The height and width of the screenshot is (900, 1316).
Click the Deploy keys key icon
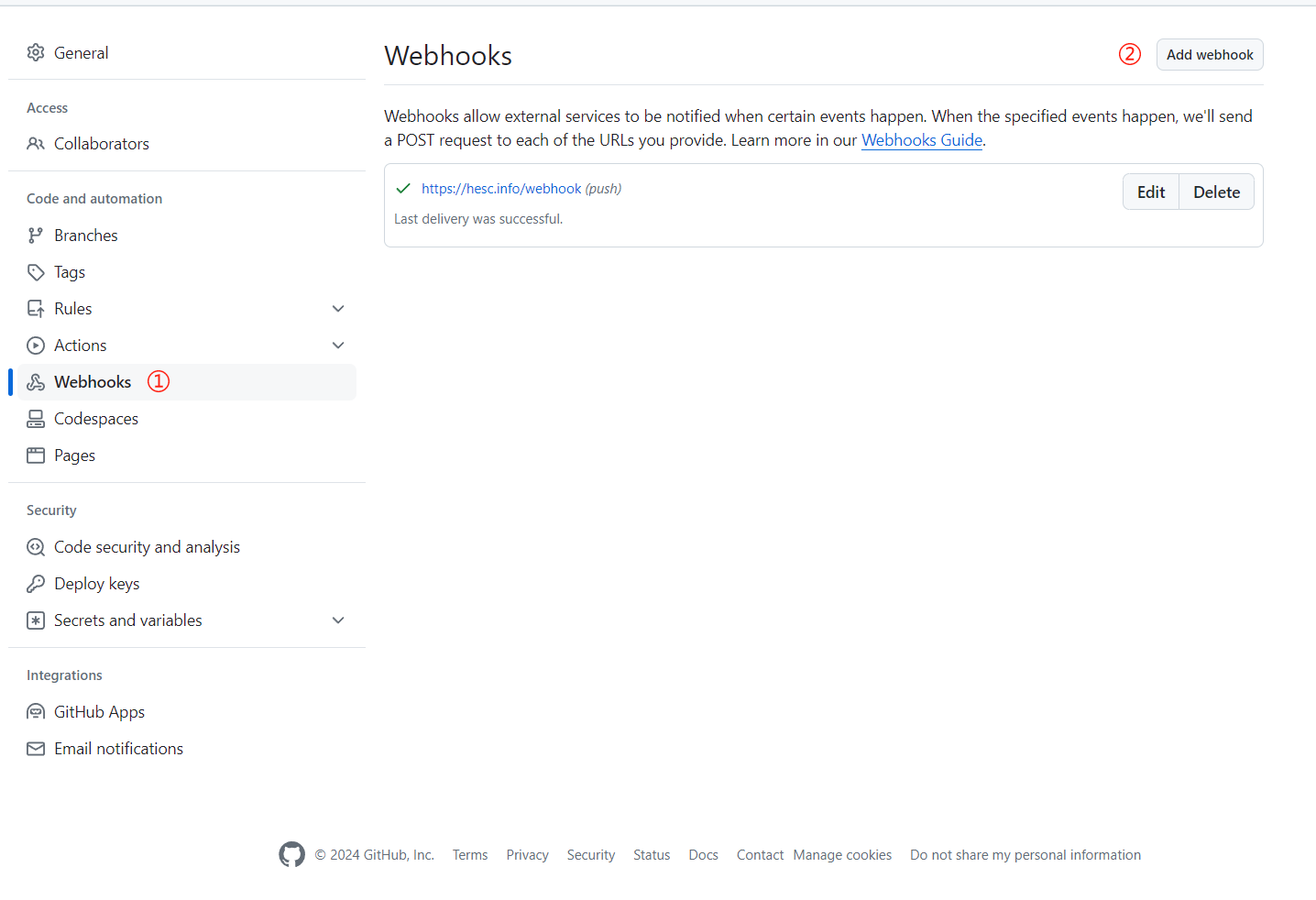pos(36,584)
